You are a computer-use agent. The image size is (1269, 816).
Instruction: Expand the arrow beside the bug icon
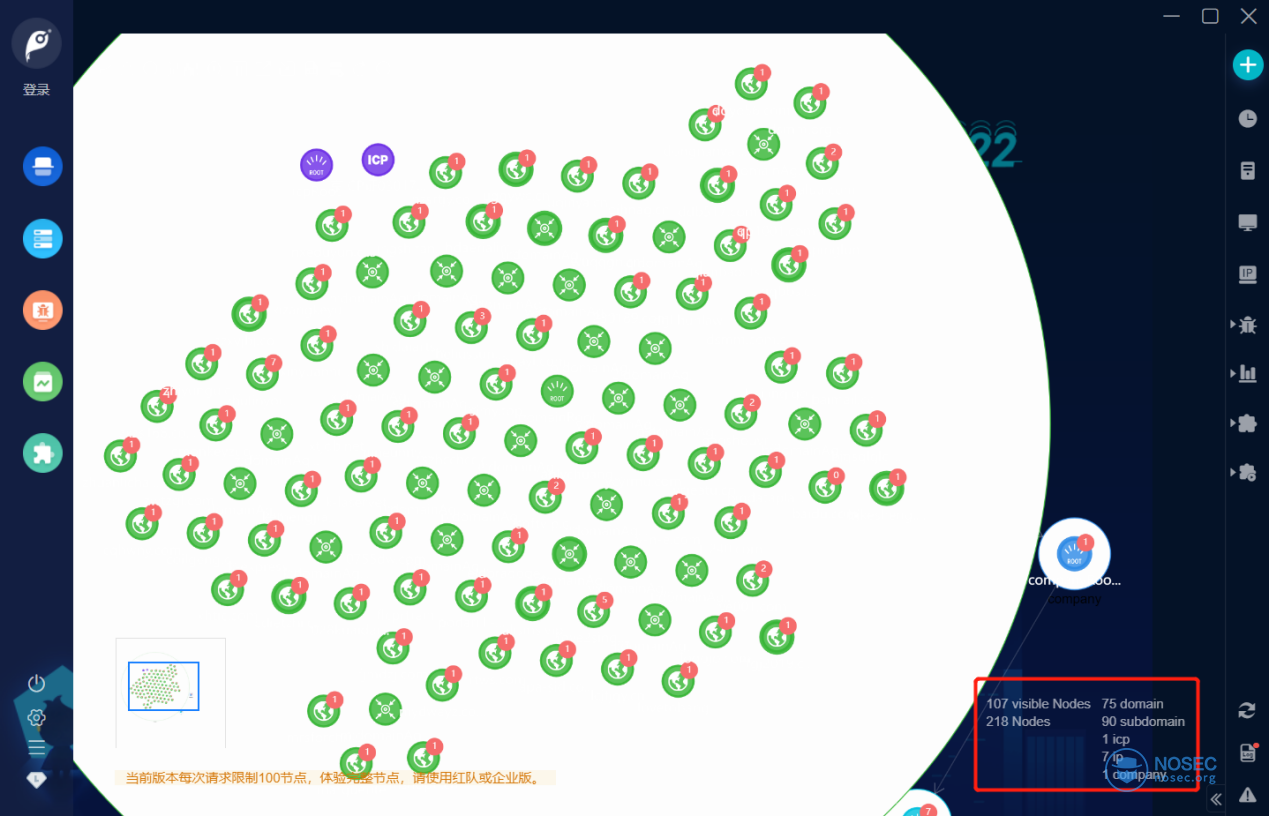1232,324
